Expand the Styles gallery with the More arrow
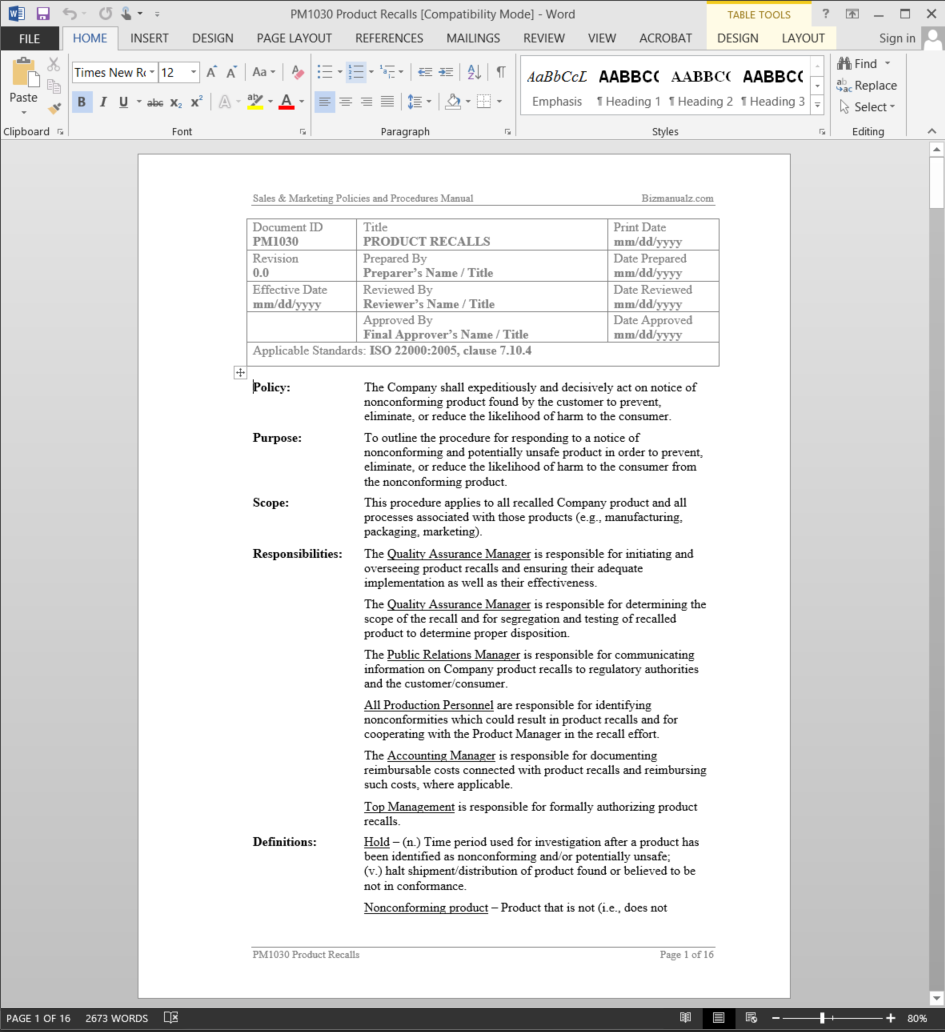Image resolution: width=945 pixels, height=1032 pixels. coord(817,105)
